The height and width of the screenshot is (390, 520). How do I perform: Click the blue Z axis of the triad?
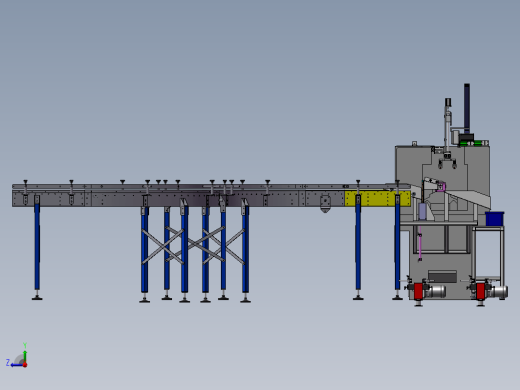pyautogui.click(x=16, y=365)
